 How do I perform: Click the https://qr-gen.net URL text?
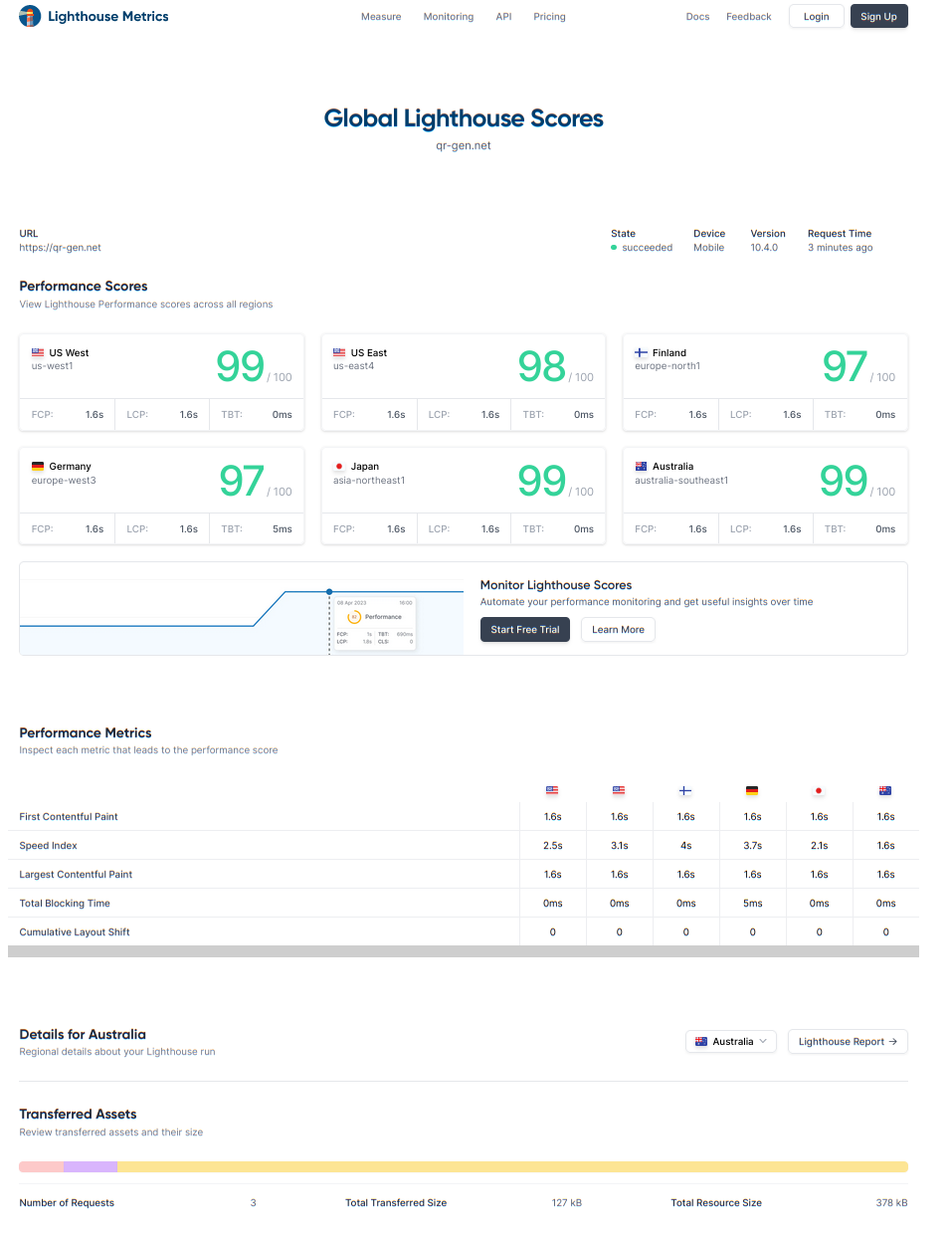coord(61,248)
